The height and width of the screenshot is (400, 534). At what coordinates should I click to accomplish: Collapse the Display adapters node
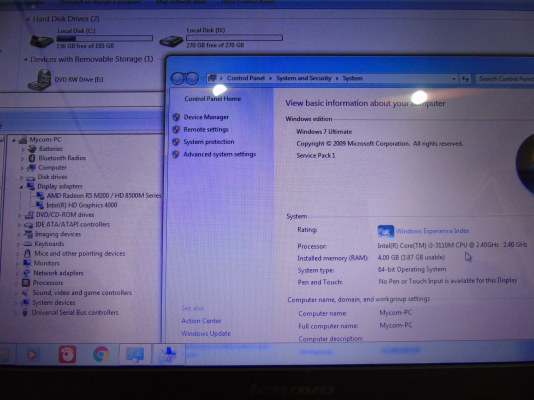coord(21,187)
